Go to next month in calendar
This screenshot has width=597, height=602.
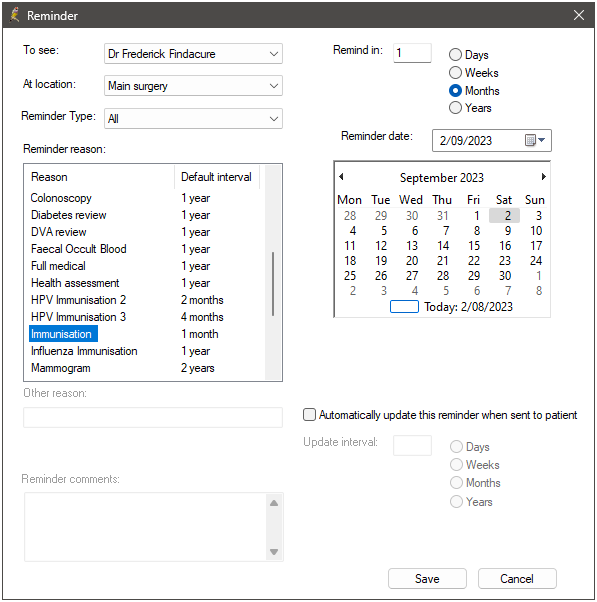coord(543,177)
